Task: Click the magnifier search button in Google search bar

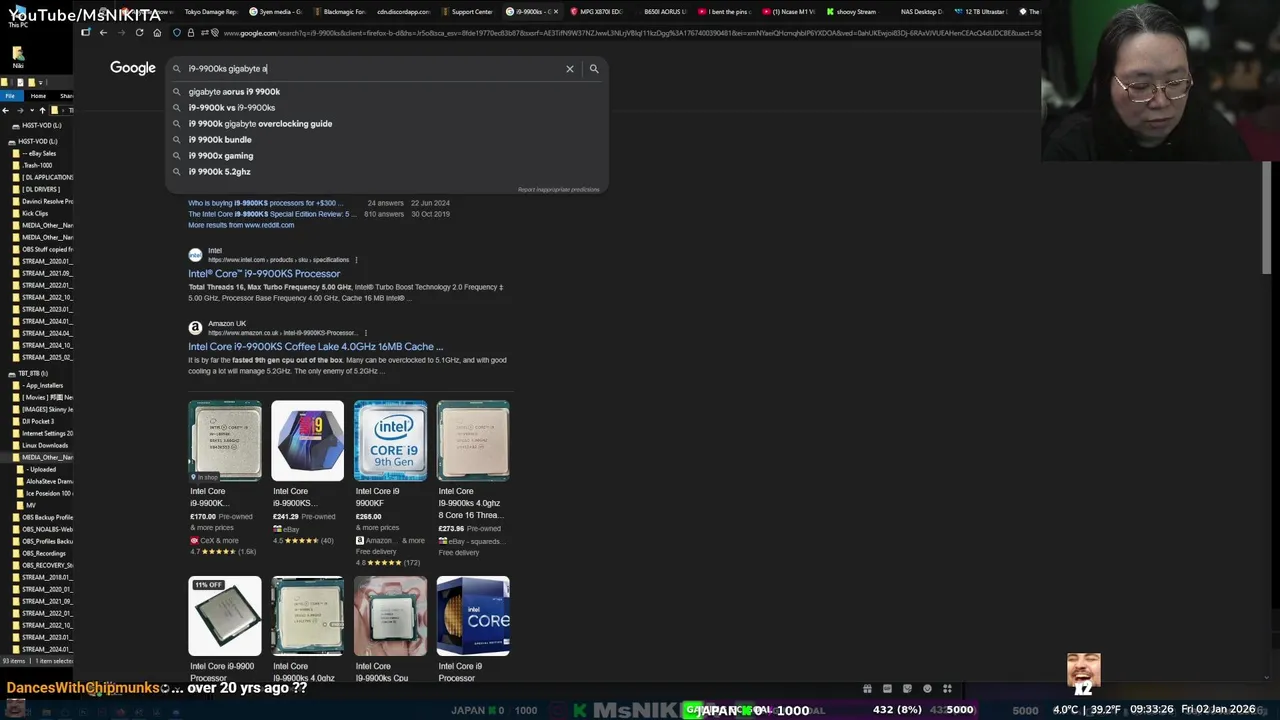Action: (x=594, y=69)
